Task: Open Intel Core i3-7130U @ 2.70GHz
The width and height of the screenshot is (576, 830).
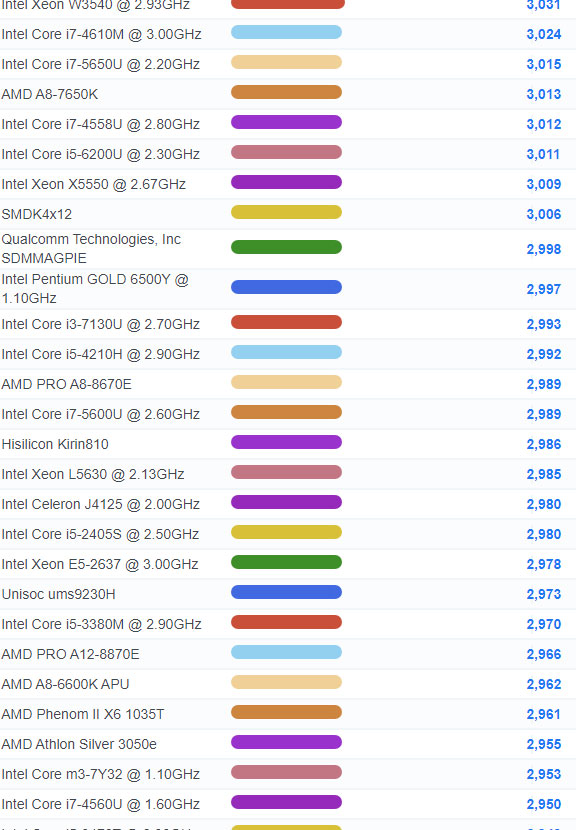Action: point(101,324)
